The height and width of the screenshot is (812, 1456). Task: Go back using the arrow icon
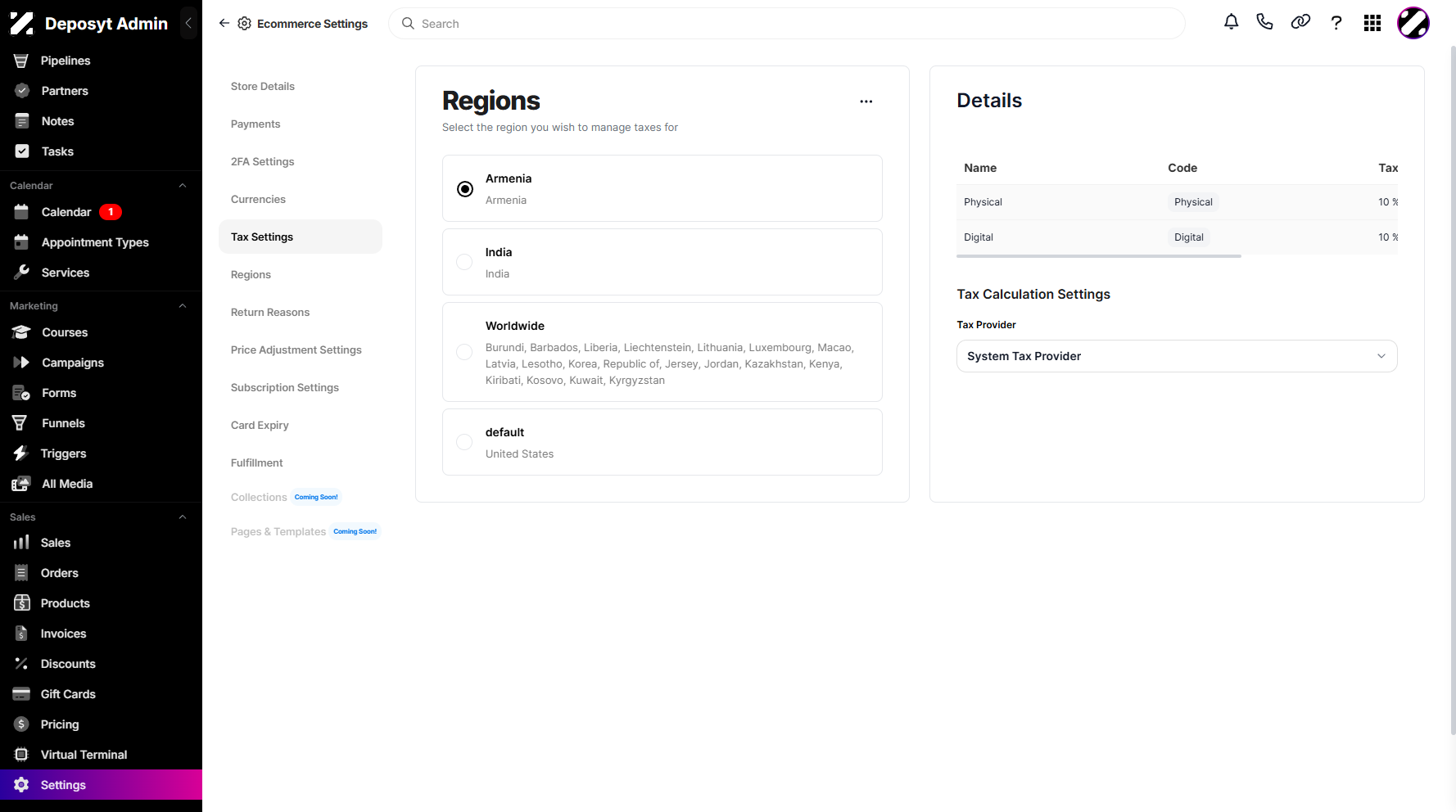[x=224, y=23]
